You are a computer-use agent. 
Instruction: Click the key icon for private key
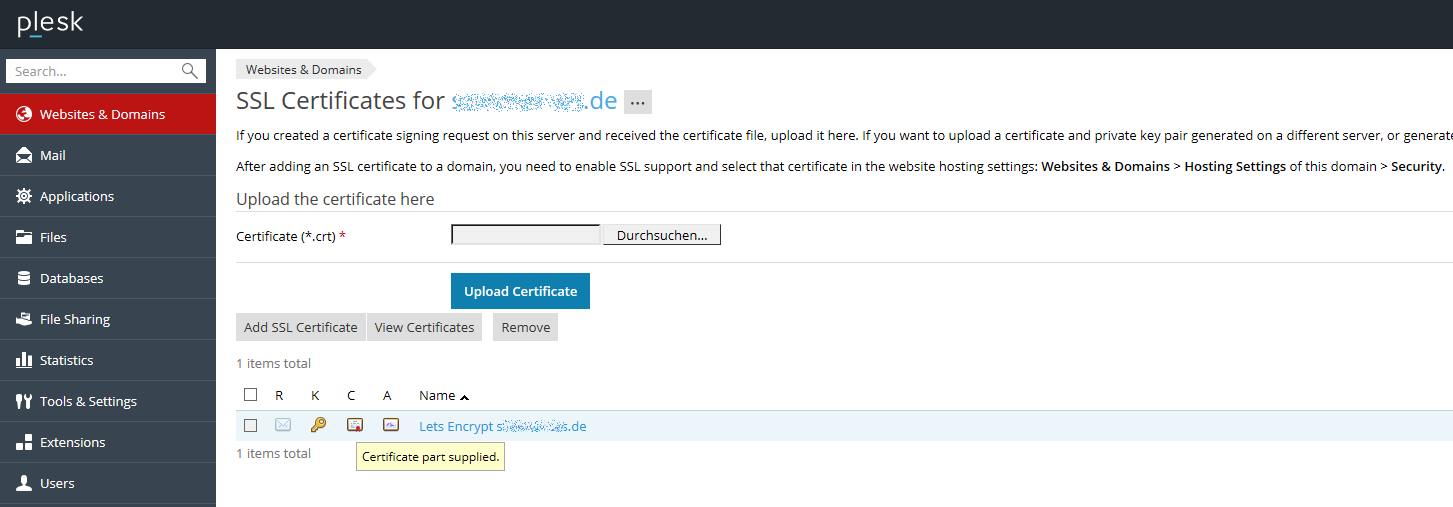318,425
